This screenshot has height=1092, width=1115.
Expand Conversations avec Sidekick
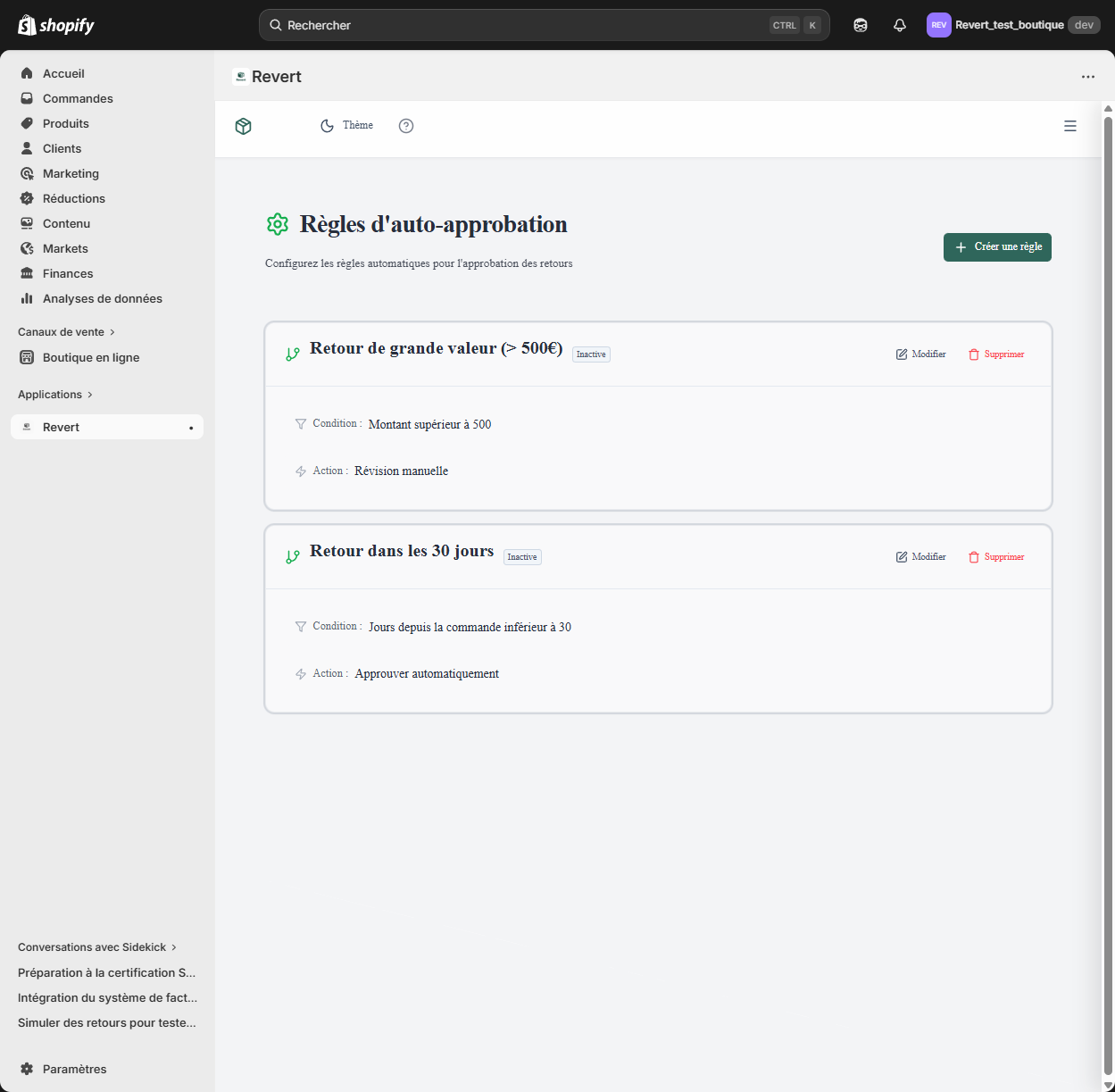coord(97,947)
